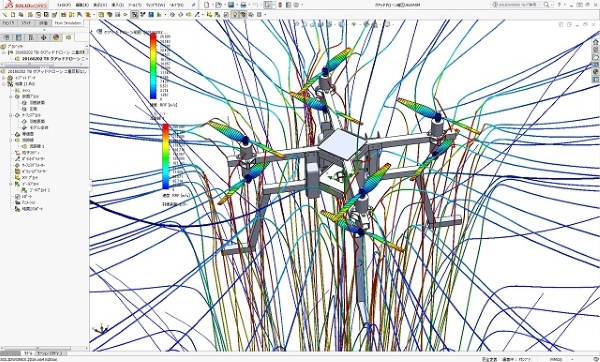This screenshot has height=362, width=600.
Task: Toggle the highlighted lightbulb button in the toolbar
Action: pyautogui.click(x=235, y=15)
